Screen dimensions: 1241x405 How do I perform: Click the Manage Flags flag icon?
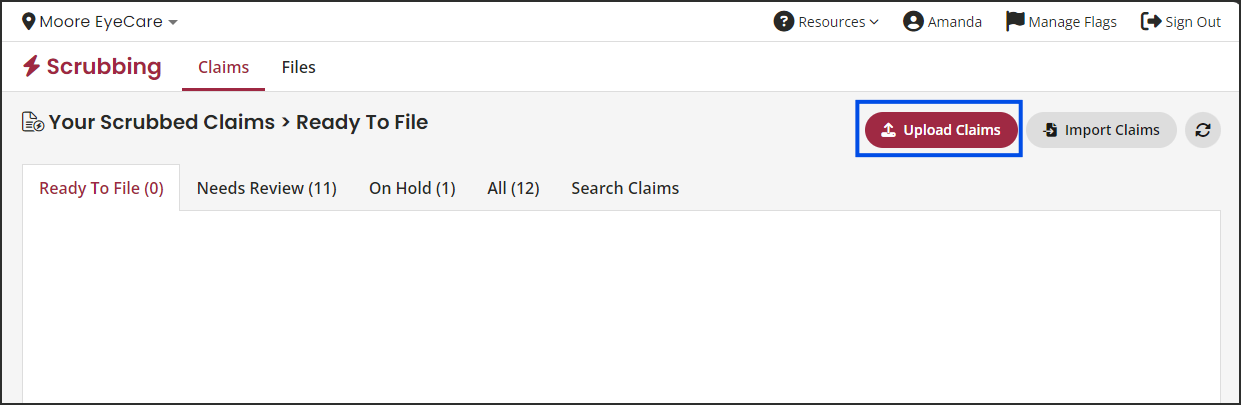tap(1015, 21)
